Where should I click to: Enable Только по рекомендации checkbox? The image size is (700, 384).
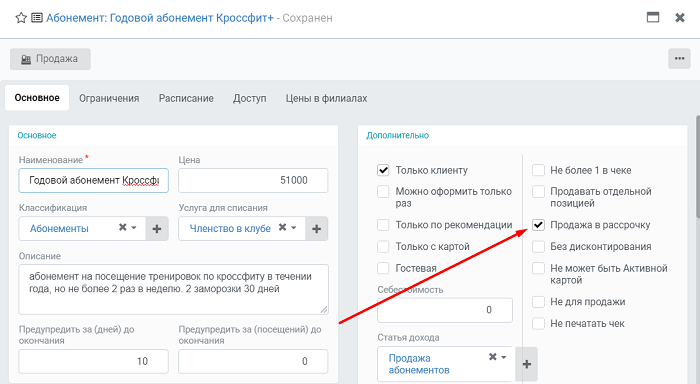pyautogui.click(x=383, y=225)
